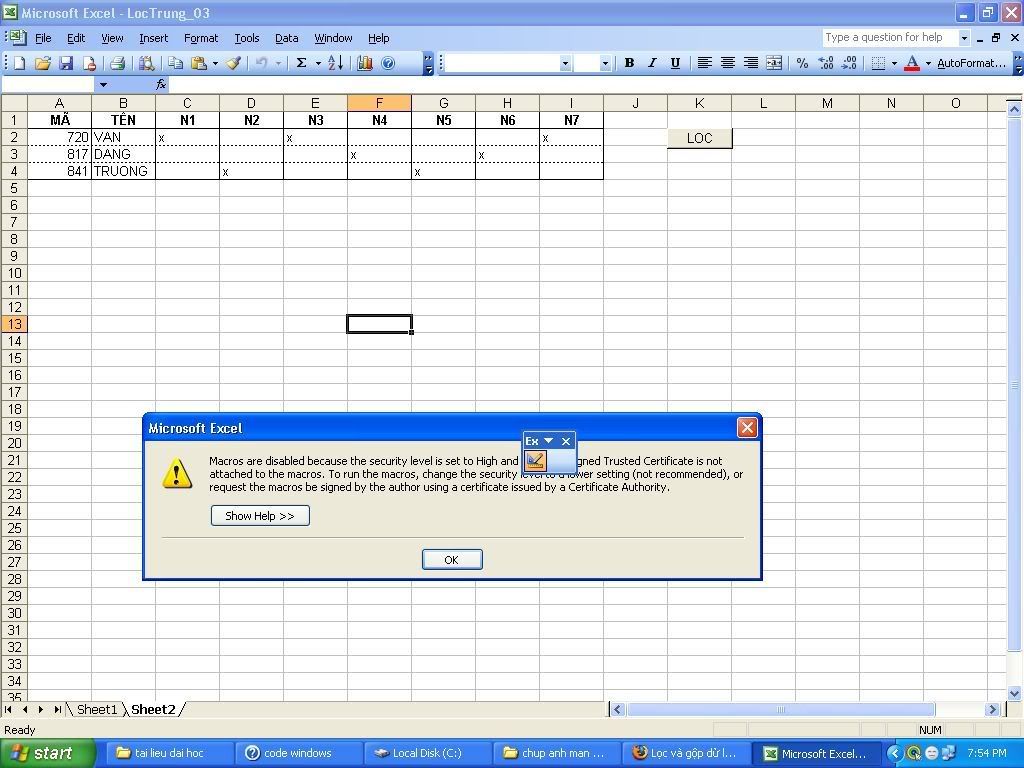The width and height of the screenshot is (1024, 768).
Task: Insert AutoSum with the sigma icon
Action: coord(301,63)
